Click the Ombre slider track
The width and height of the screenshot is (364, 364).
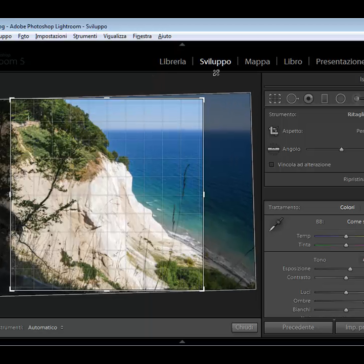point(339,301)
